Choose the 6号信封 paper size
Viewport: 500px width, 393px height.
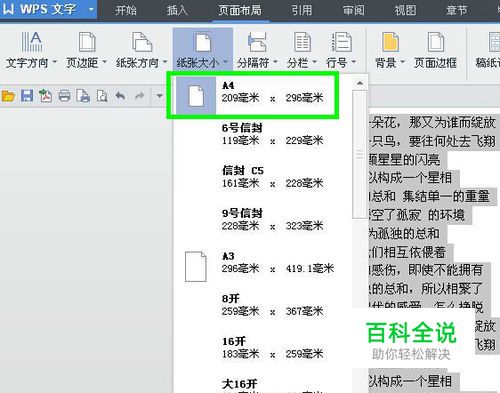[x=263, y=134]
